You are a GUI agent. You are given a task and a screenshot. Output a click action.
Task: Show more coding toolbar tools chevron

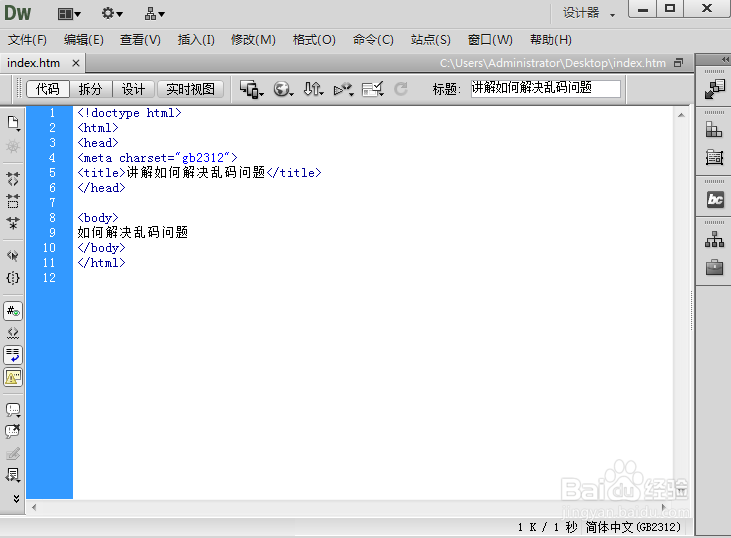16,498
